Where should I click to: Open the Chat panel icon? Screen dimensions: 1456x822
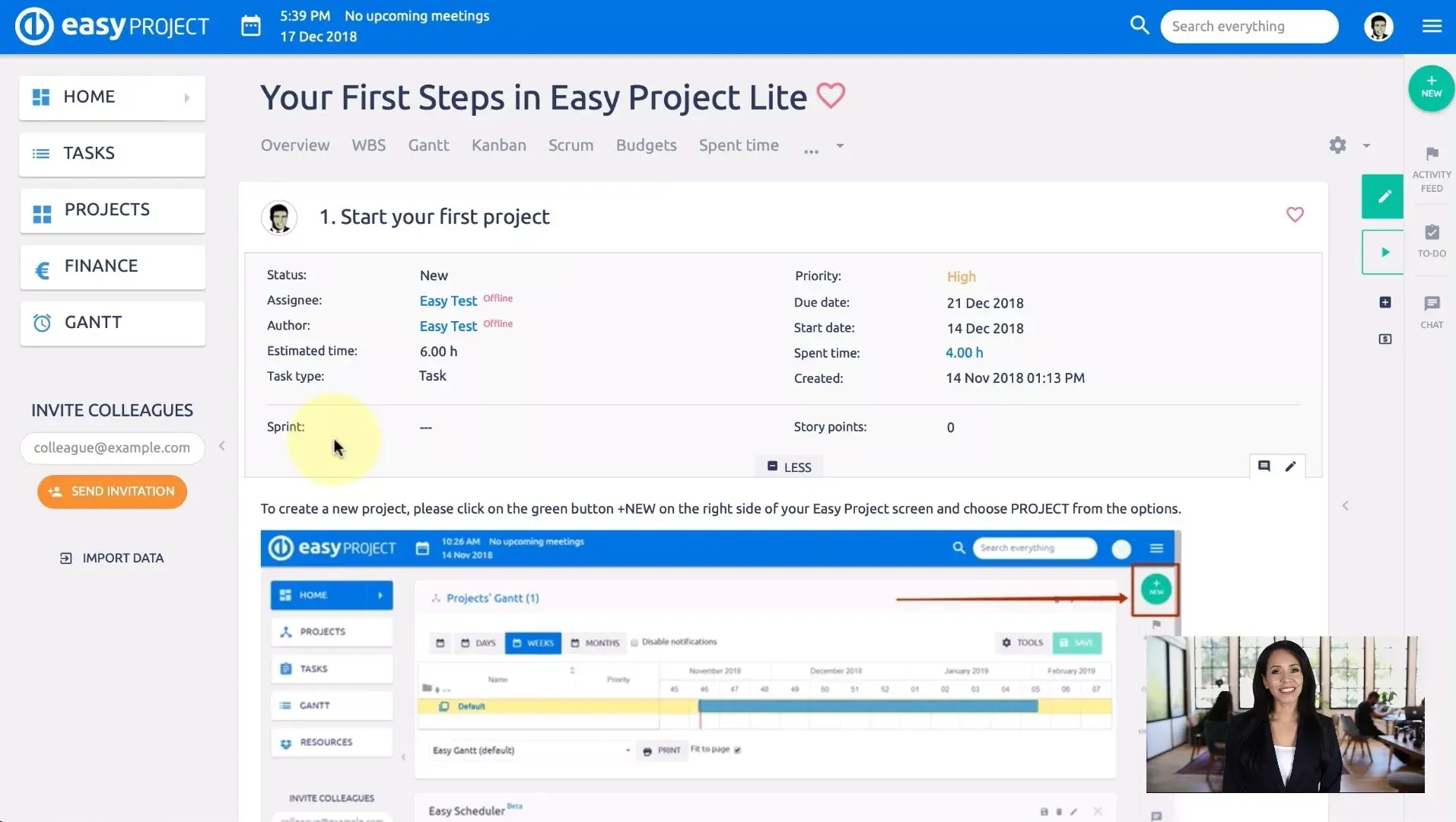pyautogui.click(x=1432, y=304)
